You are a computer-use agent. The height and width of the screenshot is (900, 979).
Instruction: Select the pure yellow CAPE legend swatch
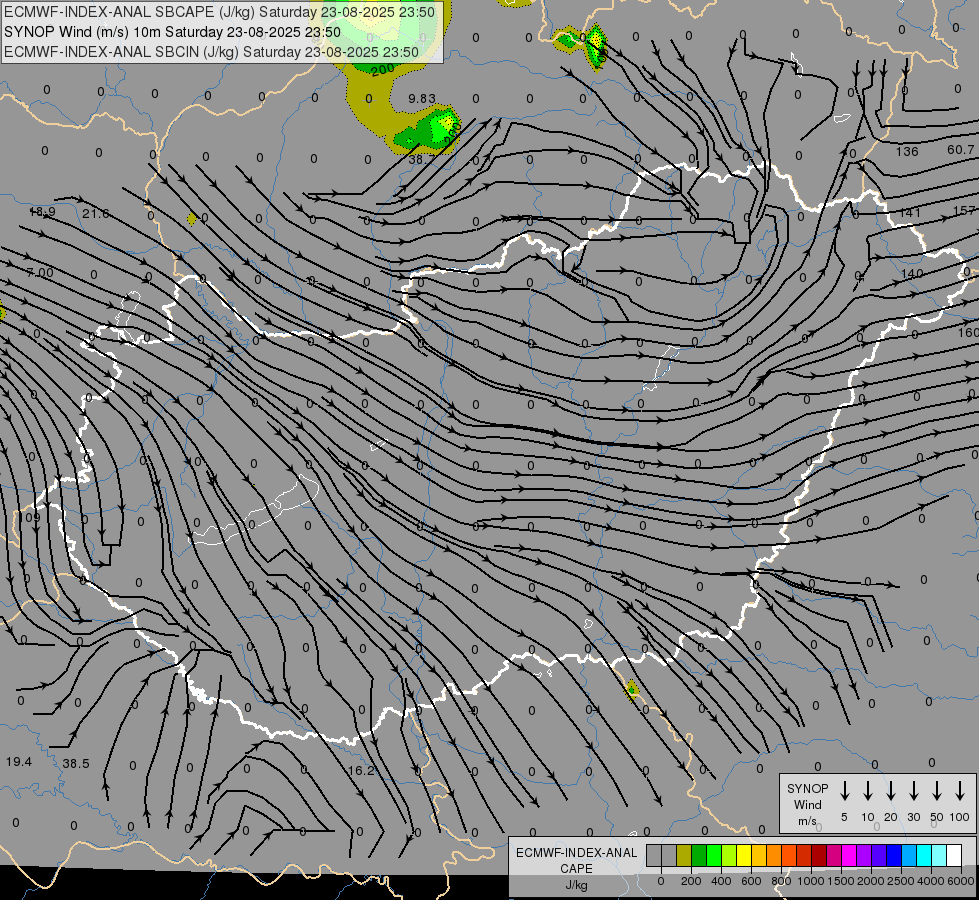coord(744,856)
